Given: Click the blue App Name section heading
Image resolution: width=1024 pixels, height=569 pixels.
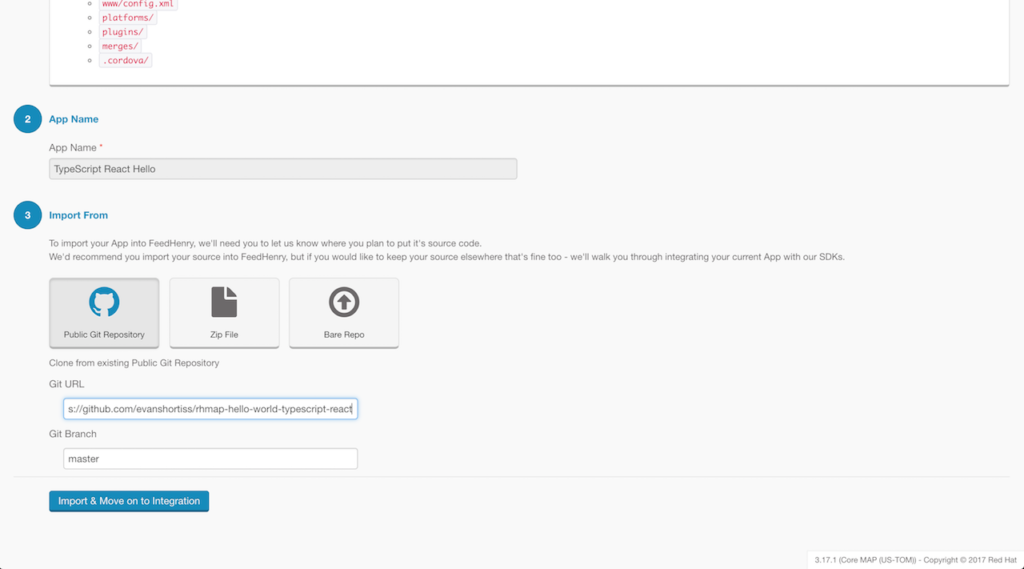Looking at the screenshot, I should click(x=74, y=119).
